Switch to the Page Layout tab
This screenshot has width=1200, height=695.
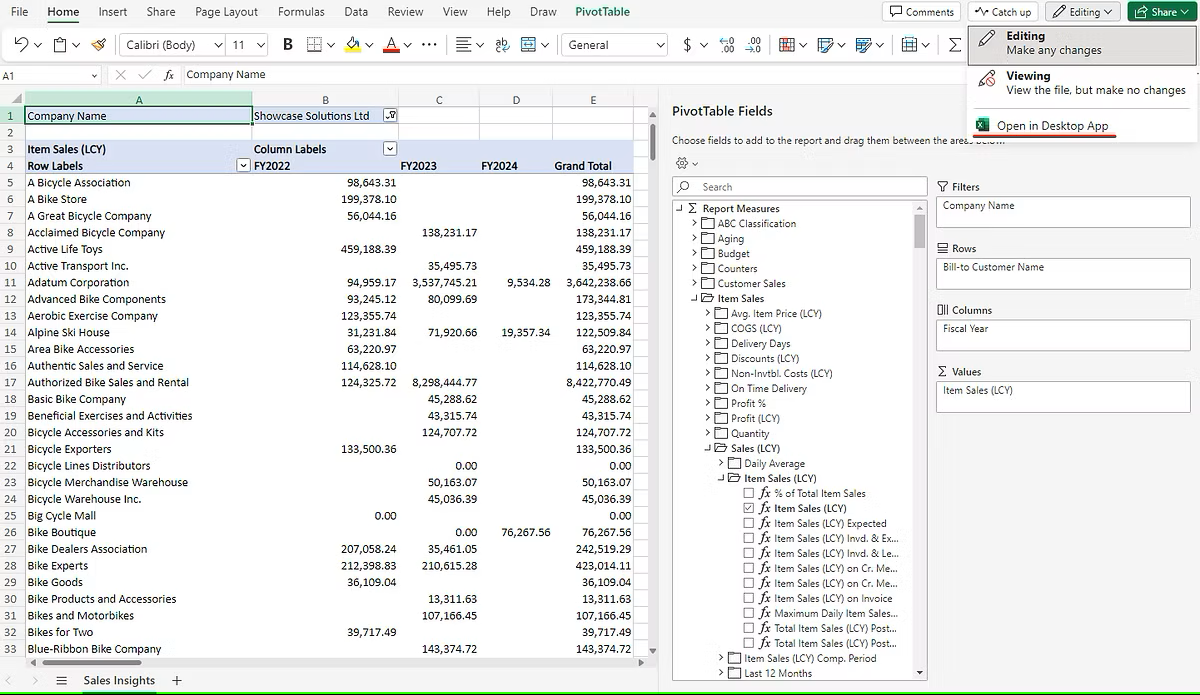(x=226, y=12)
